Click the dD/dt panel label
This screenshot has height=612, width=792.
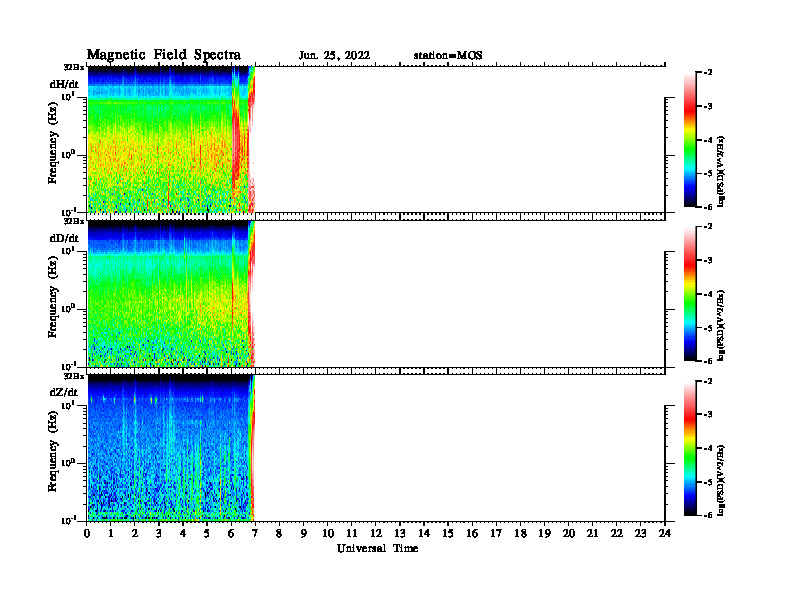(64, 238)
